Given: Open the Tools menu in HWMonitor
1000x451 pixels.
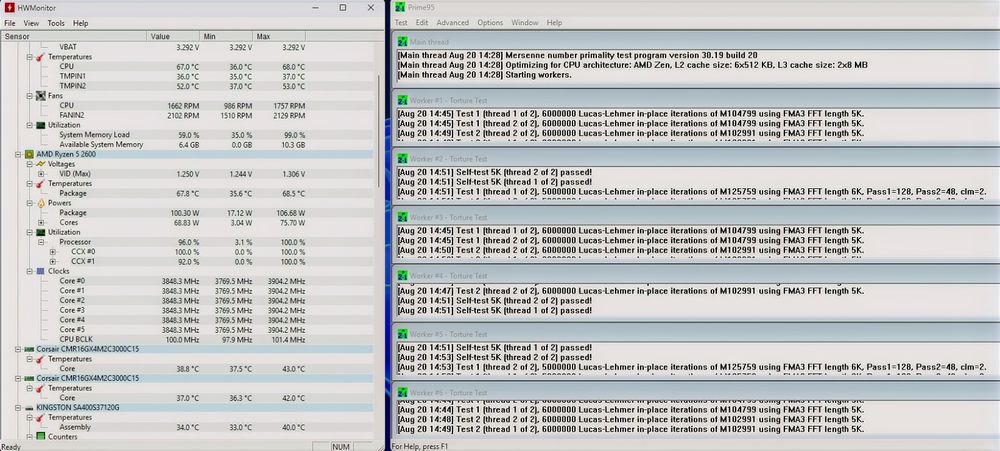Looking at the screenshot, I should (56, 23).
